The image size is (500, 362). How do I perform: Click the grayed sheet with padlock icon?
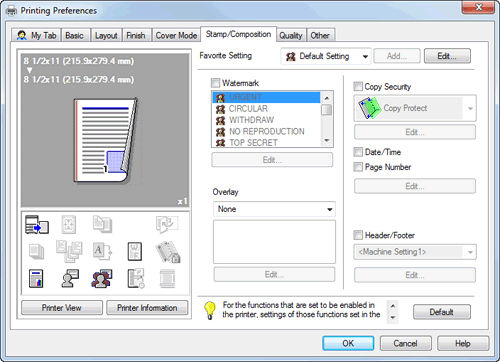(168, 252)
